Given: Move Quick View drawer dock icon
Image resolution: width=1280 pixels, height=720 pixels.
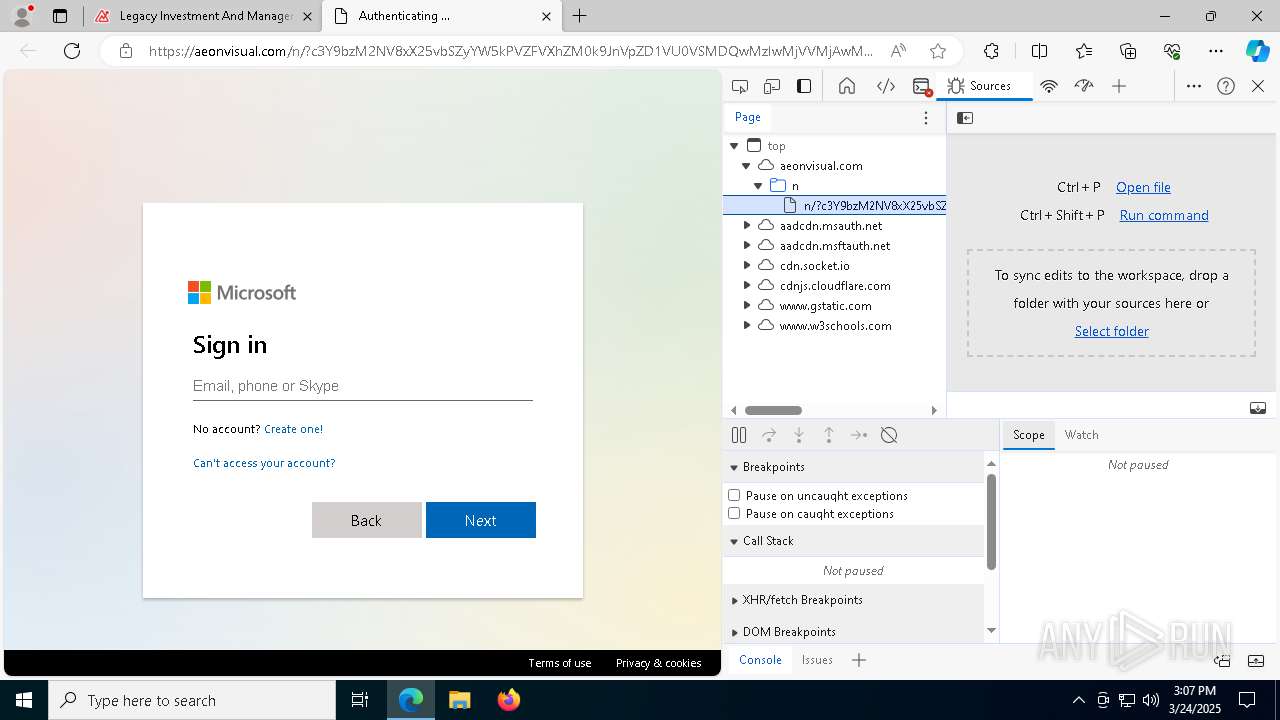Looking at the screenshot, I should 1222,661.
